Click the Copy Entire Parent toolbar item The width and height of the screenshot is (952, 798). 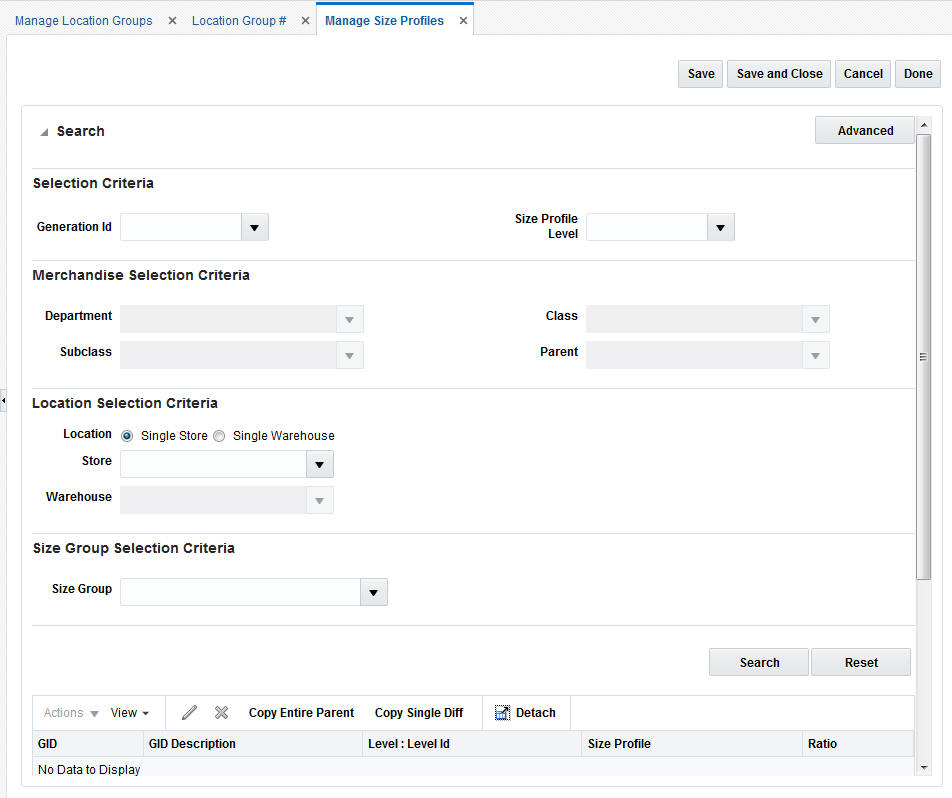[301, 712]
